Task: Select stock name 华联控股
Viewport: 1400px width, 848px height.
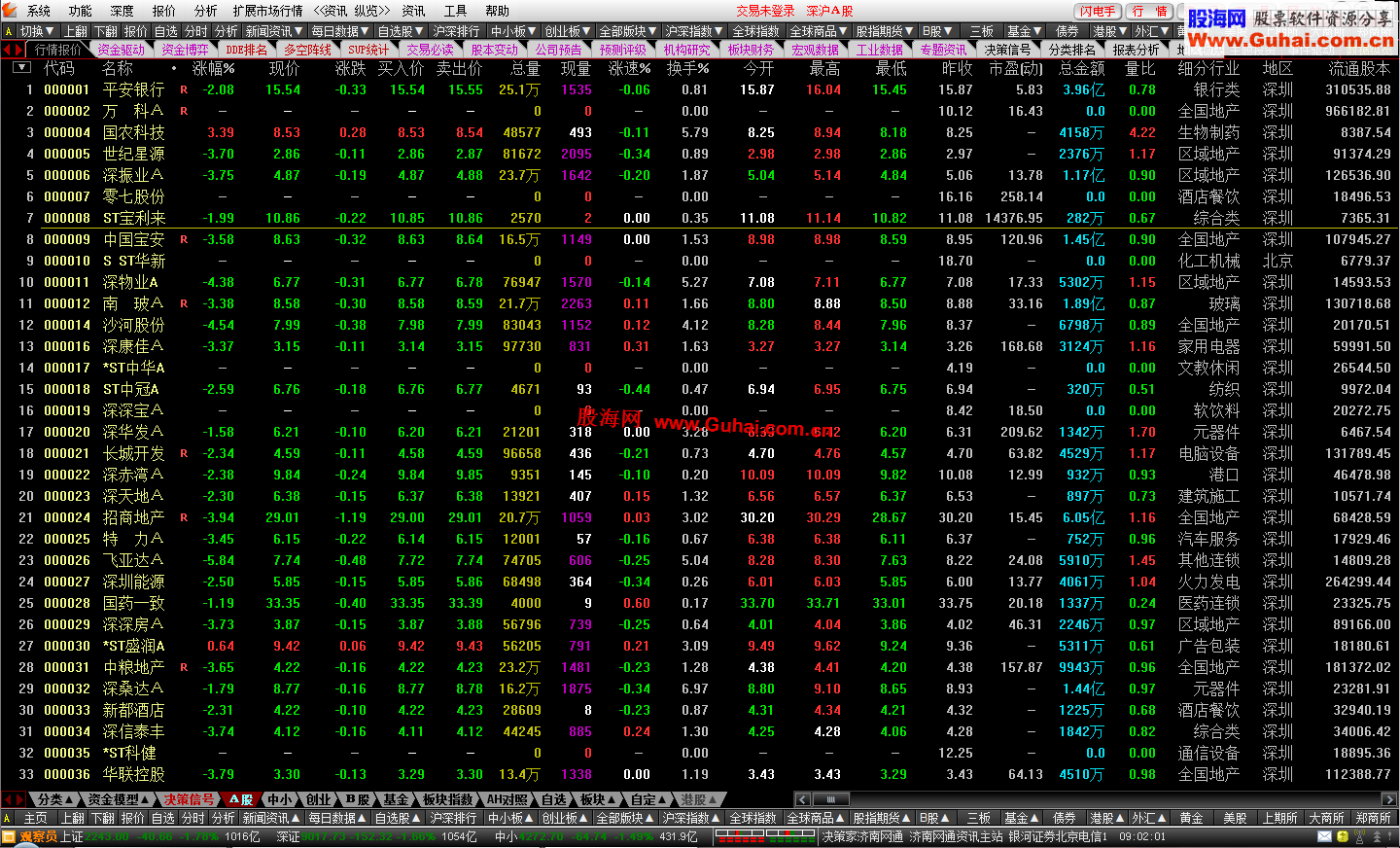Action: pyautogui.click(x=133, y=774)
